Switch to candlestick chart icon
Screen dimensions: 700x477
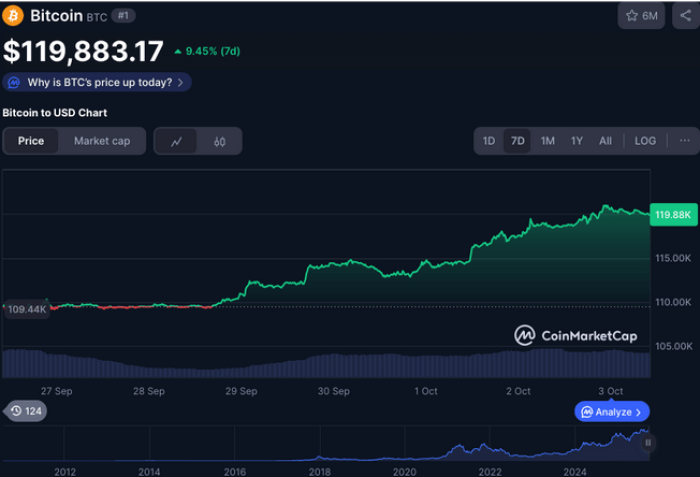pyautogui.click(x=219, y=141)
